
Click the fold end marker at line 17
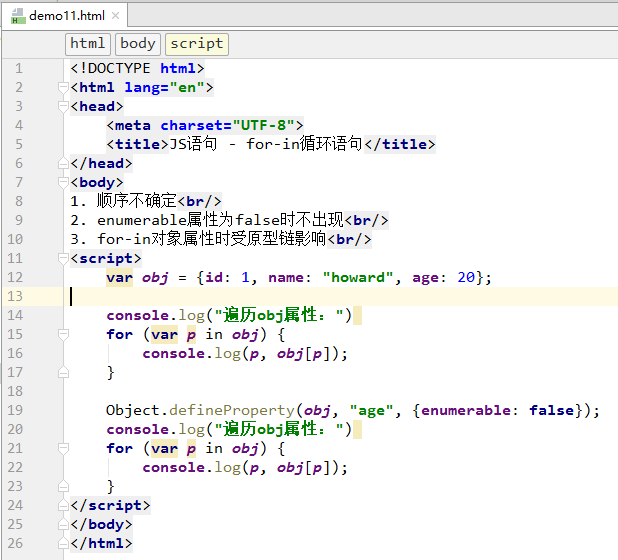63,372
